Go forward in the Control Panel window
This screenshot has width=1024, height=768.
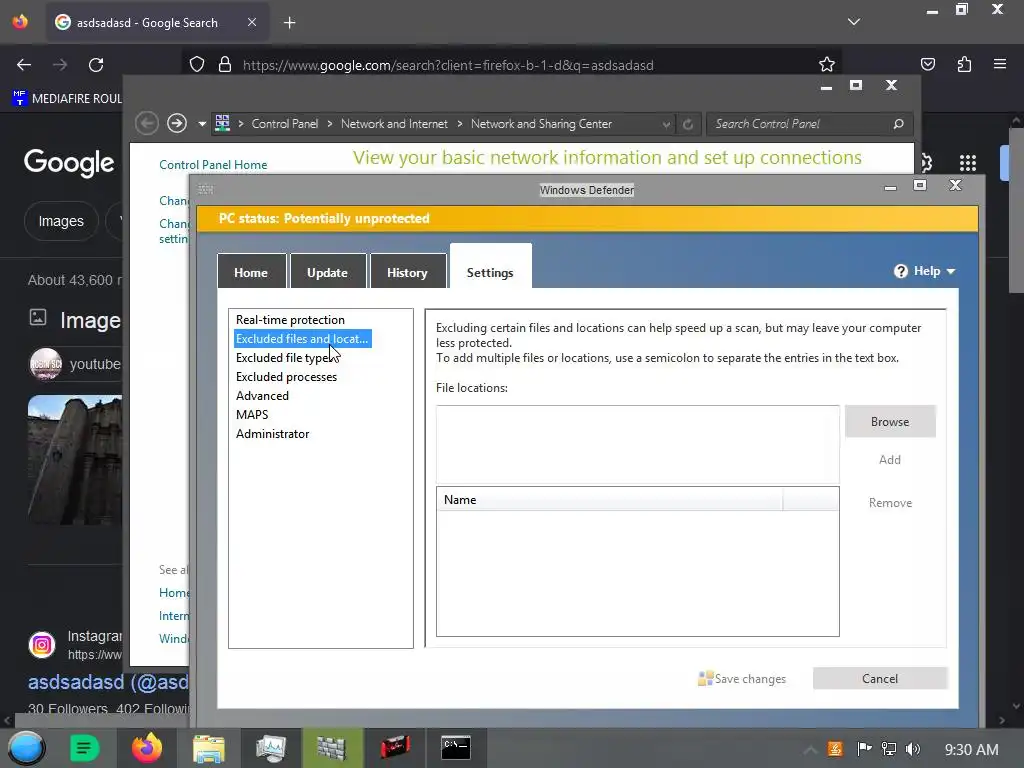point(176,123)
